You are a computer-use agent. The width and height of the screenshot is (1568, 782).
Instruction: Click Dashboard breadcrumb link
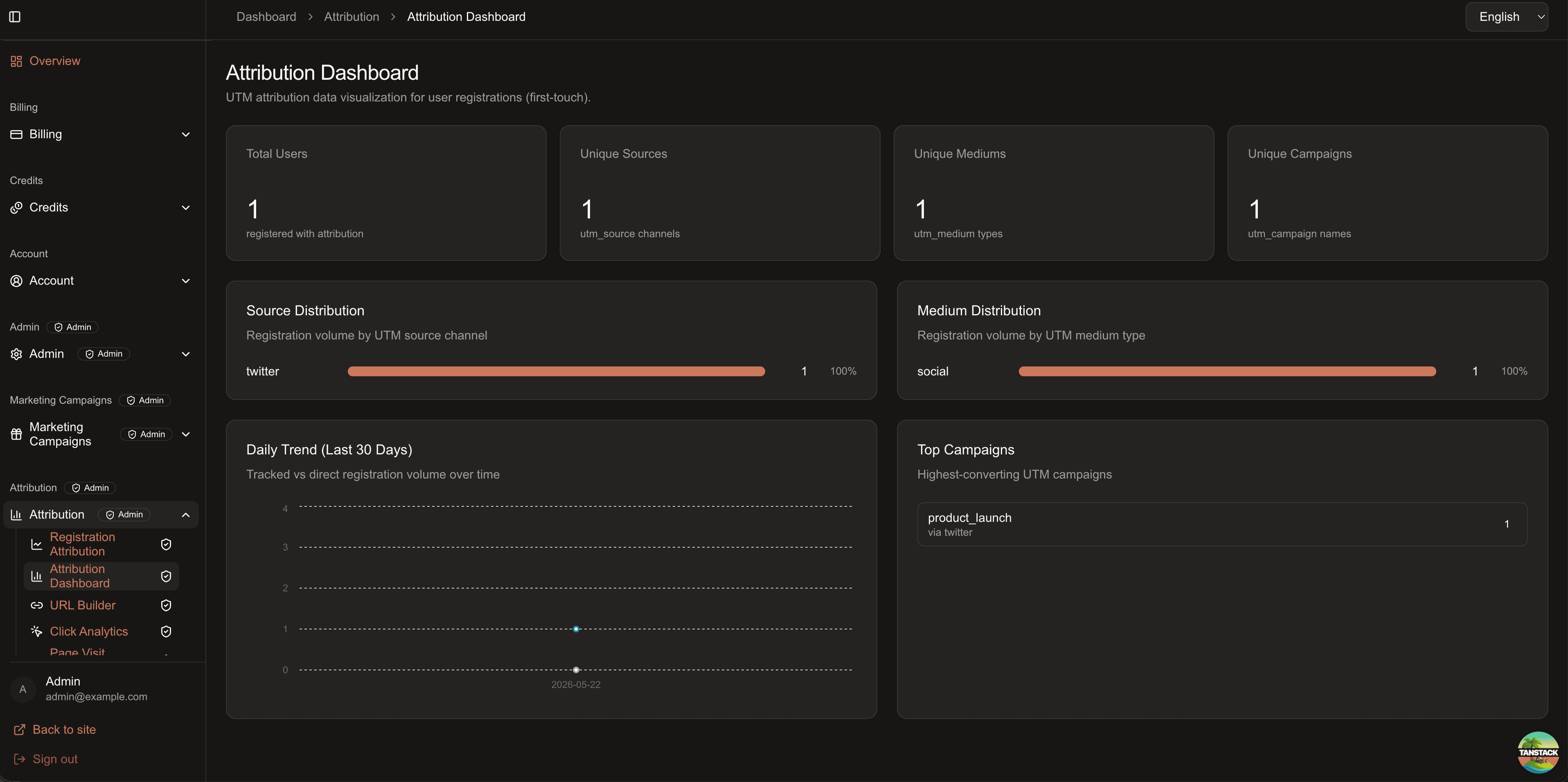[266, 17]
